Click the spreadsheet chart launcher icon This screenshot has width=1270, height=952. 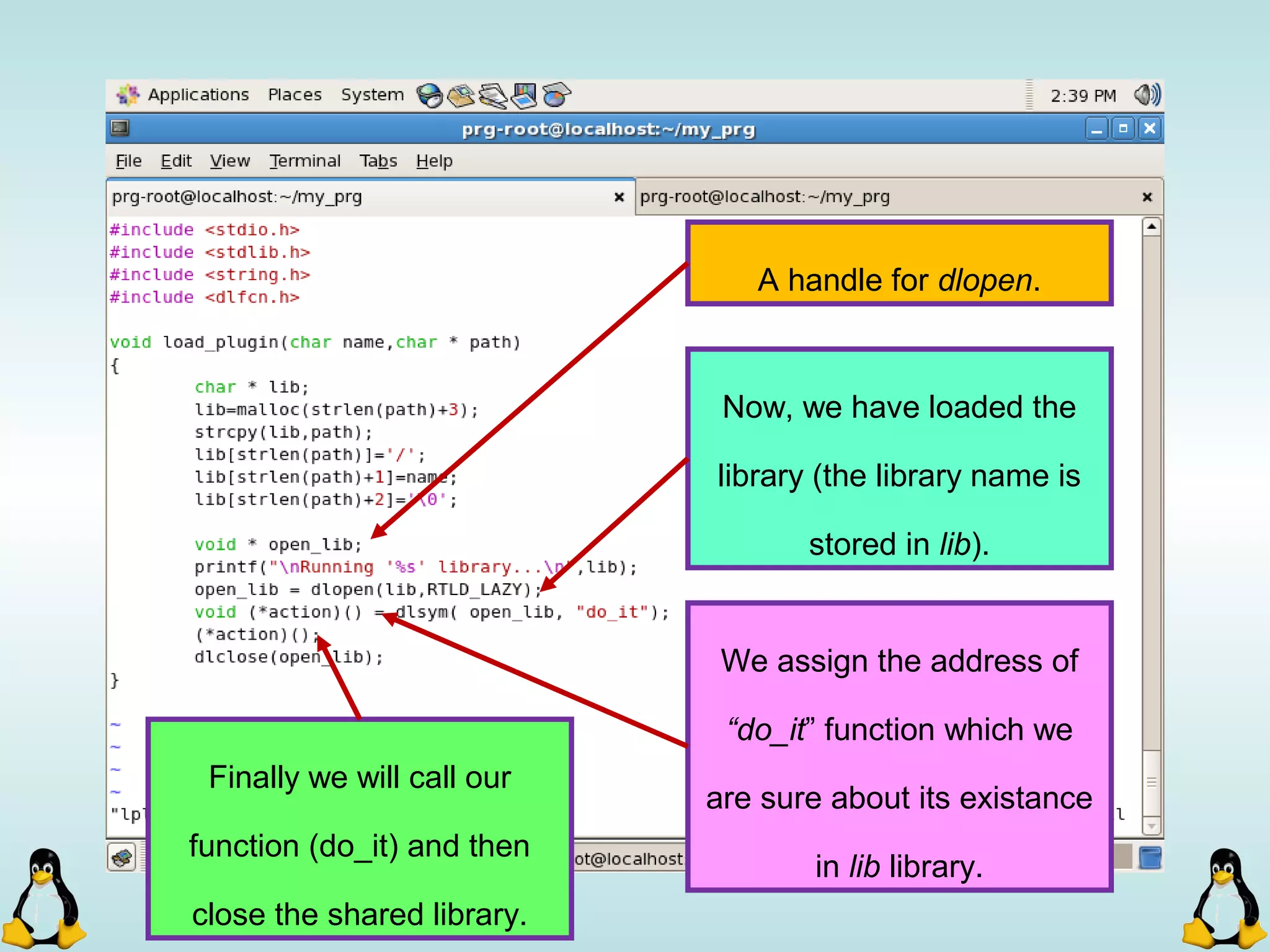[556, 95]
